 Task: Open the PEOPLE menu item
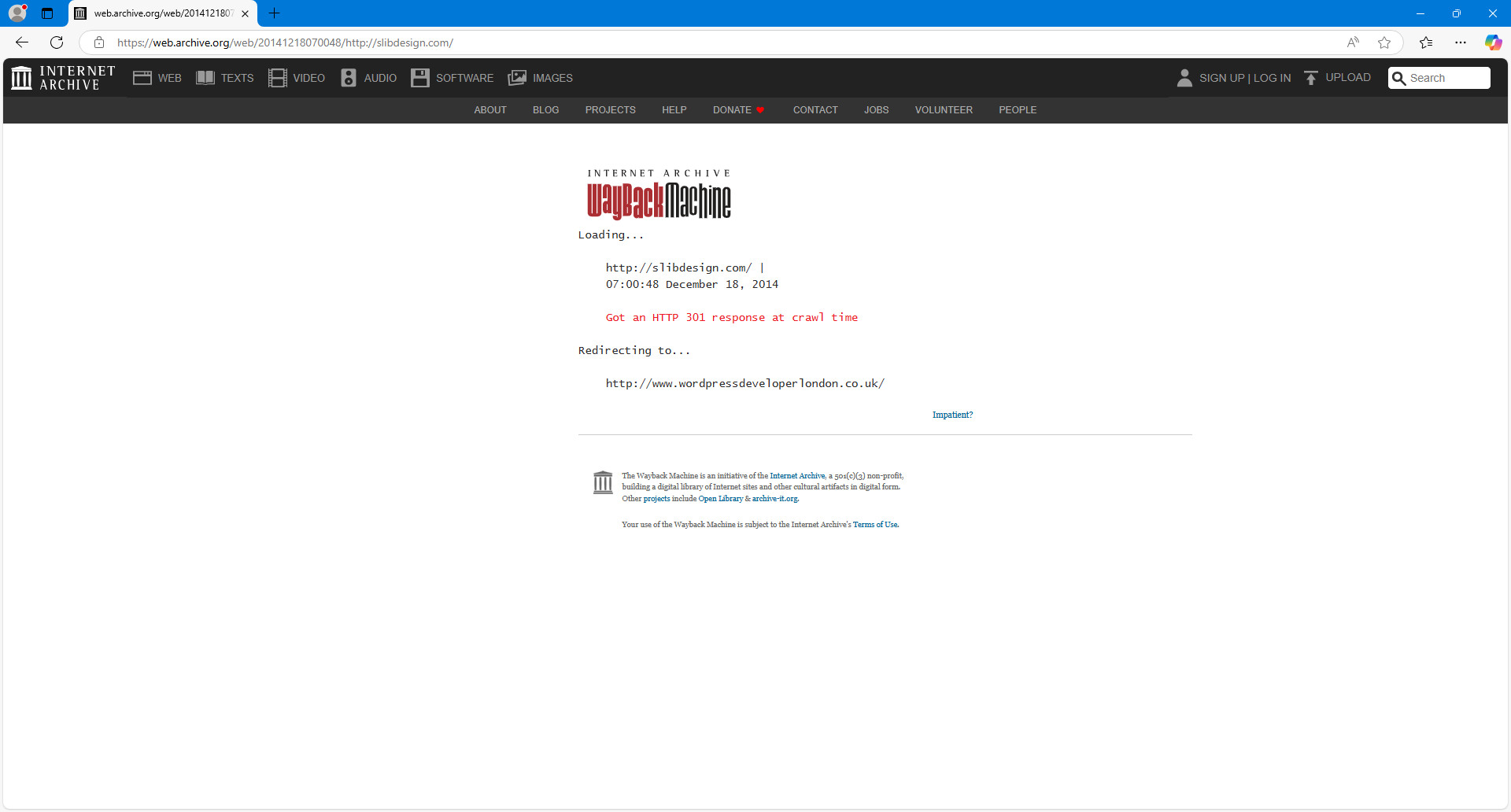tap(1018, 110)
